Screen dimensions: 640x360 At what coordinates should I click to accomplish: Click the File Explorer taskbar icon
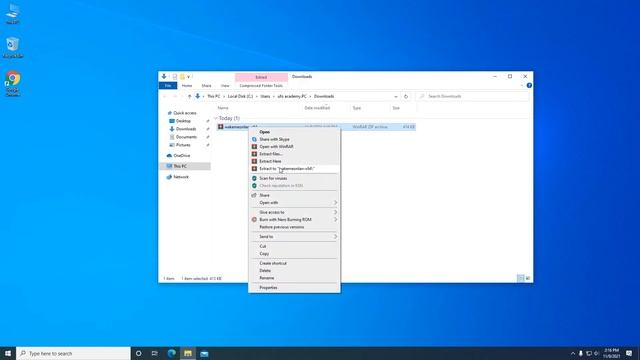click(188, 353)
